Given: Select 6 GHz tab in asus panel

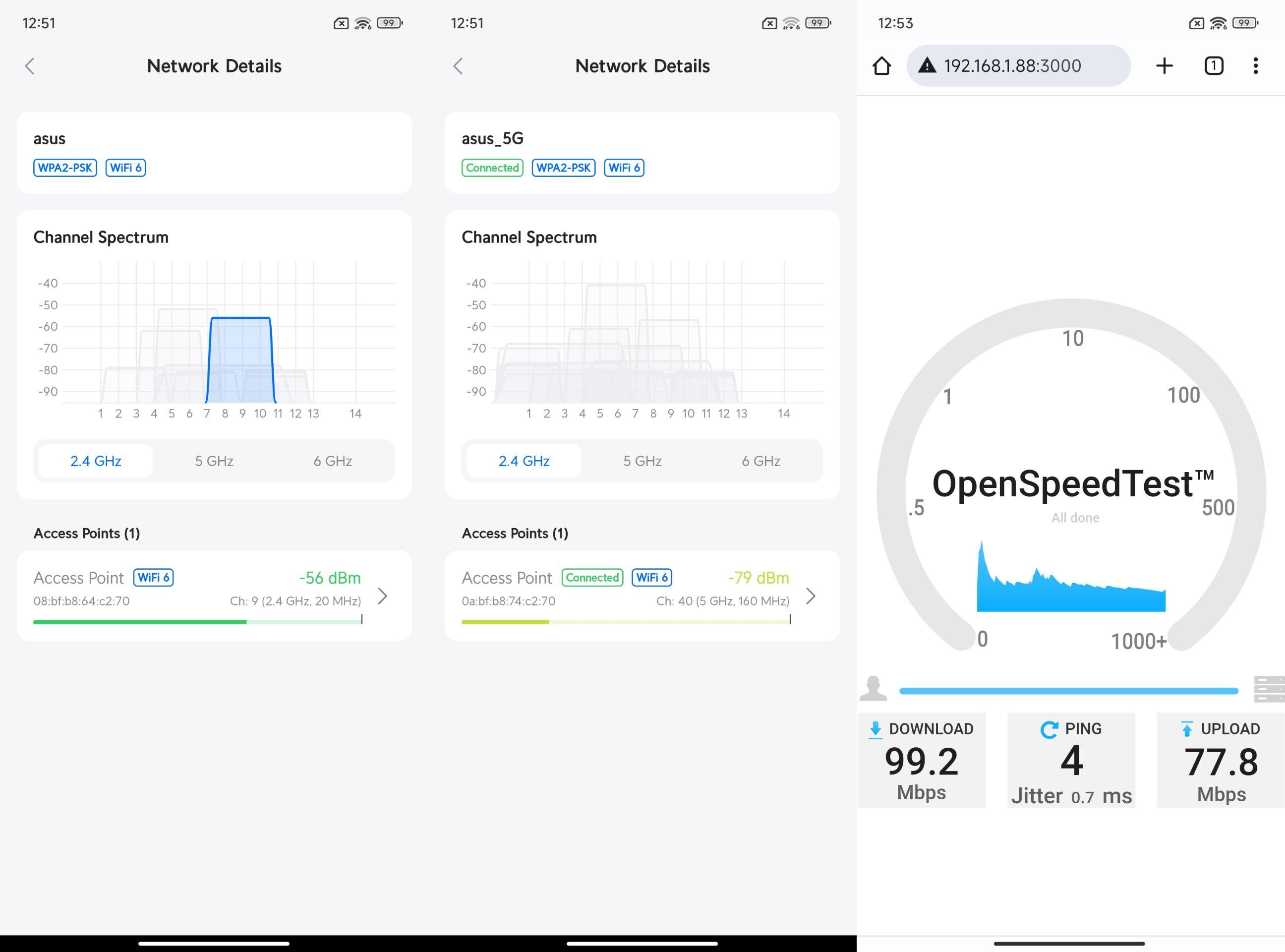Looking at the screenshot, I should tap(333, 461).
